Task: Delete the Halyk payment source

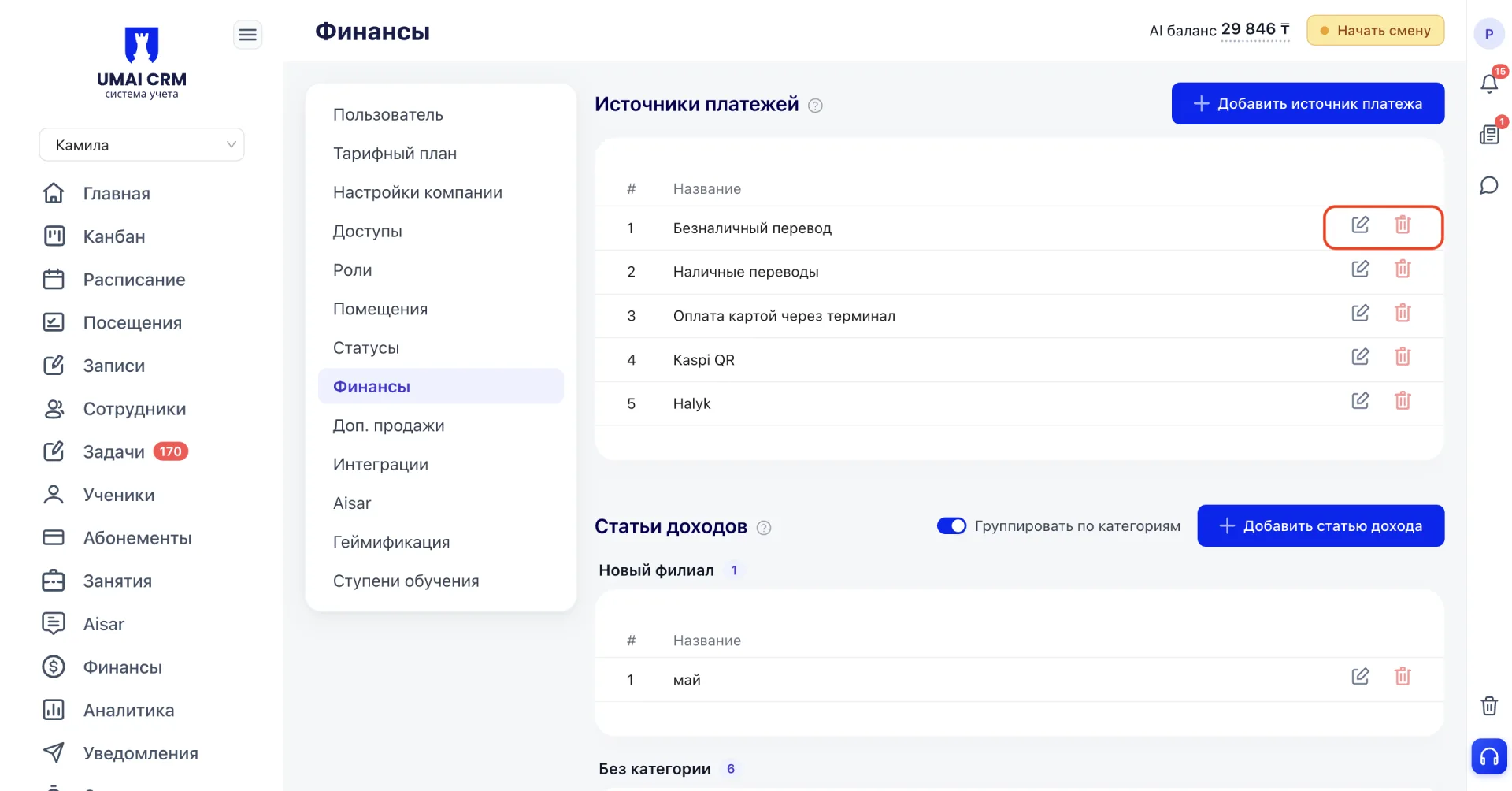Action: (1403, 400)
